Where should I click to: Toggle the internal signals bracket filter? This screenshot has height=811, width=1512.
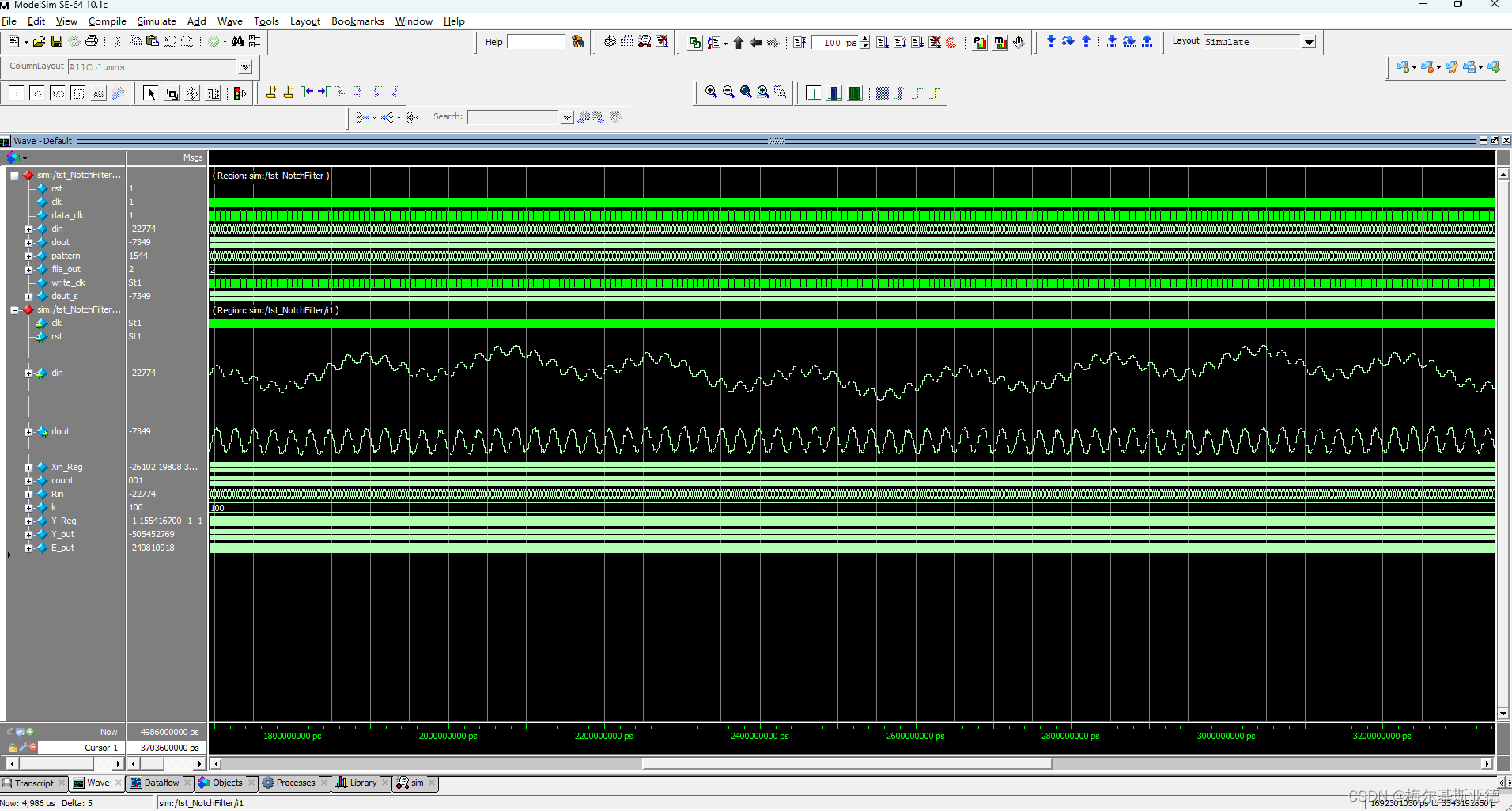click(x=78, y=93)
